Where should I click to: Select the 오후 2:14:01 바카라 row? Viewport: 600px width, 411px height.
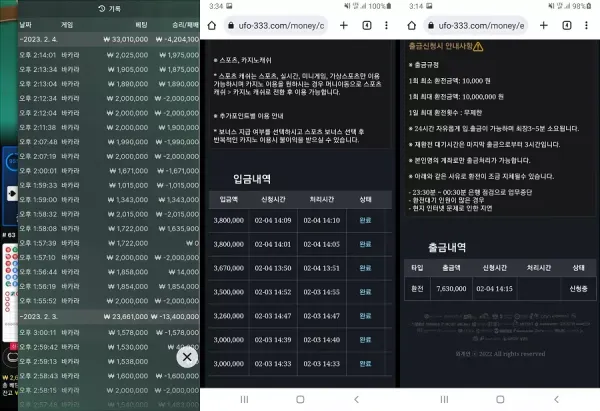click(x=109, y=55)
